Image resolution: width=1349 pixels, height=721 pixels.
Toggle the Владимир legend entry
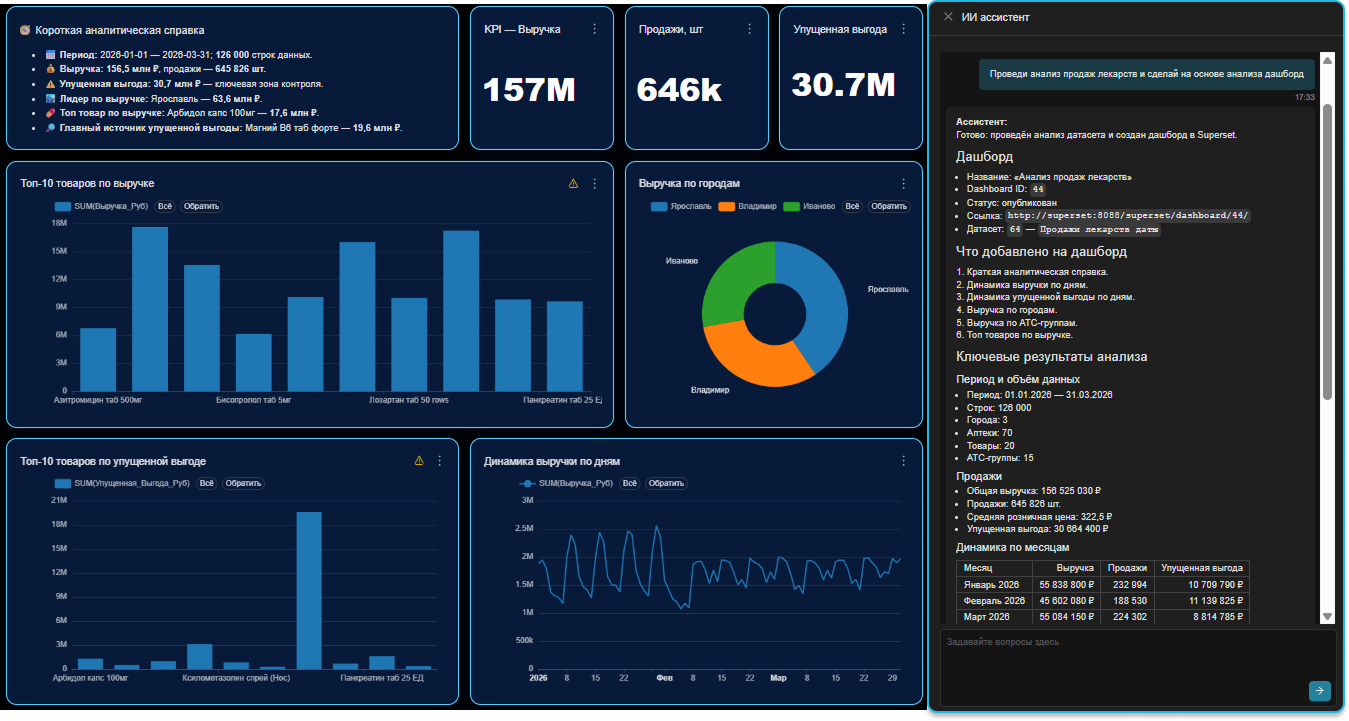click(x=747, y=206)
